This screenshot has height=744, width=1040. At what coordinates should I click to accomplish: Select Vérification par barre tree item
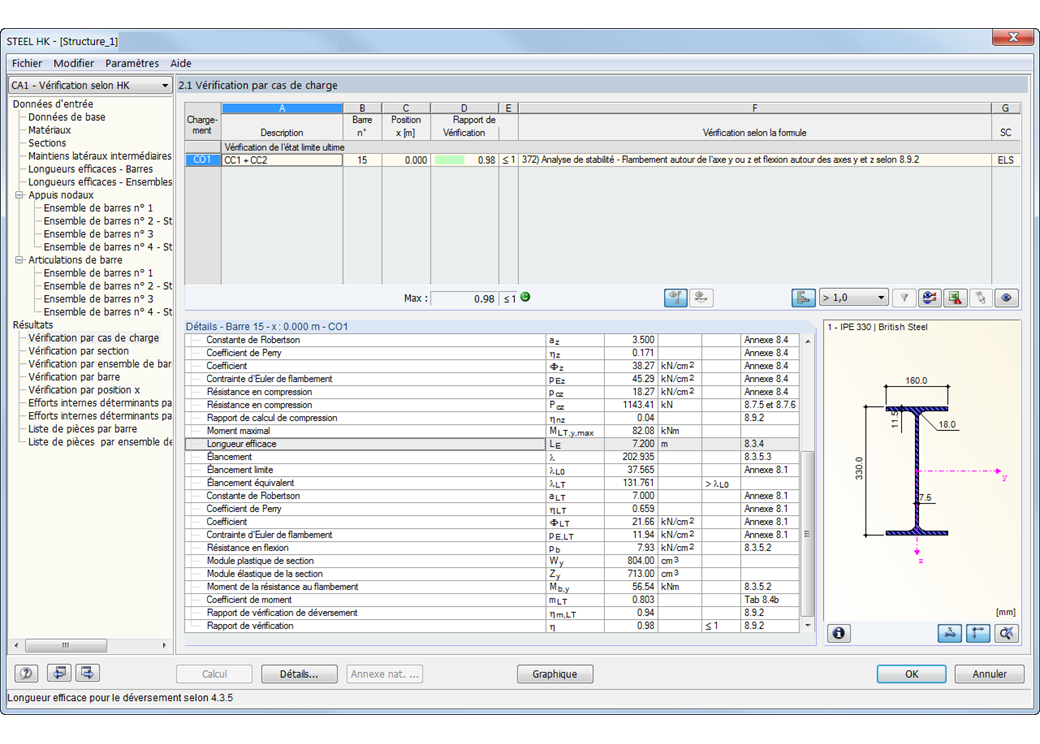(74, 377)
